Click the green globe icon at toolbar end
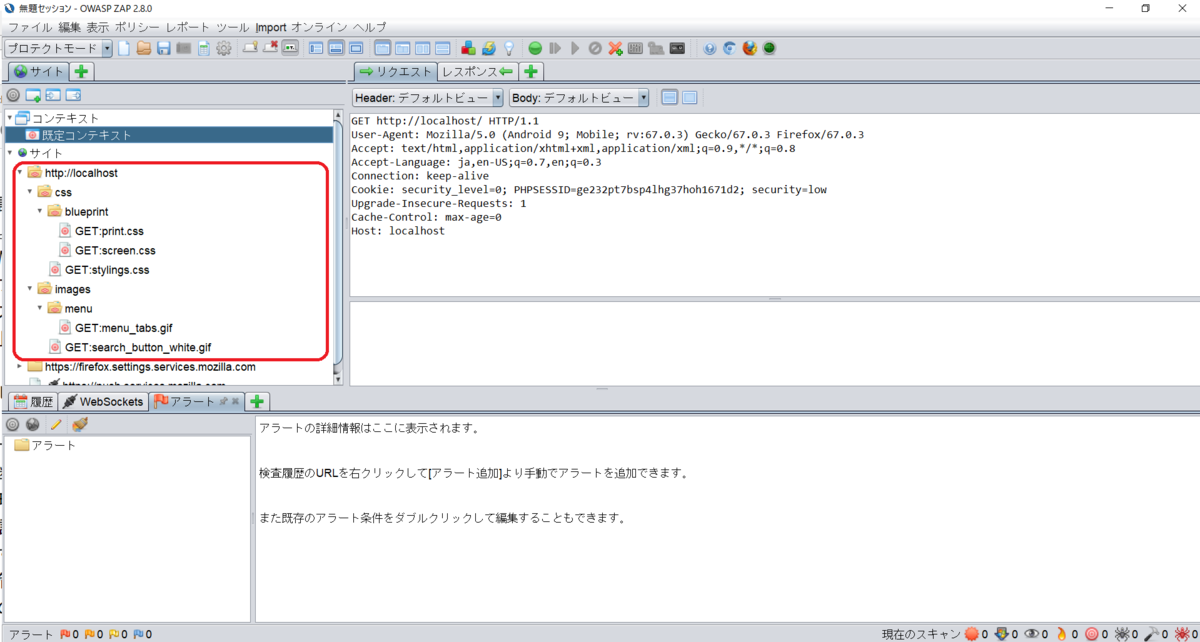The height and width of the screenshot is (642, 1200). [770, 48]
